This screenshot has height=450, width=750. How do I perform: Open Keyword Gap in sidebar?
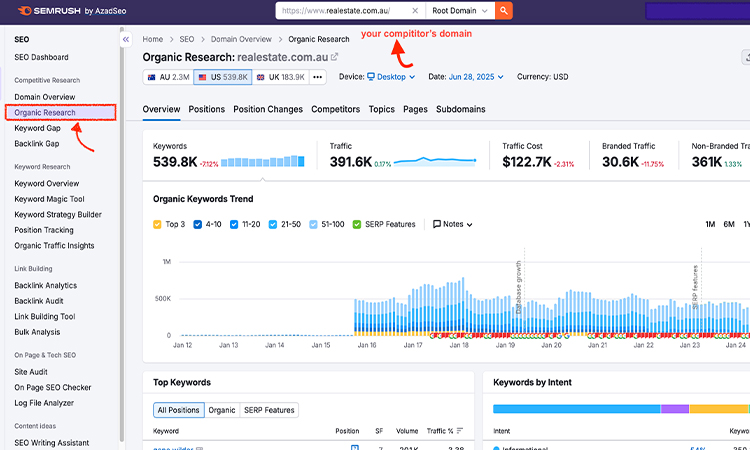tap(37, 128)
